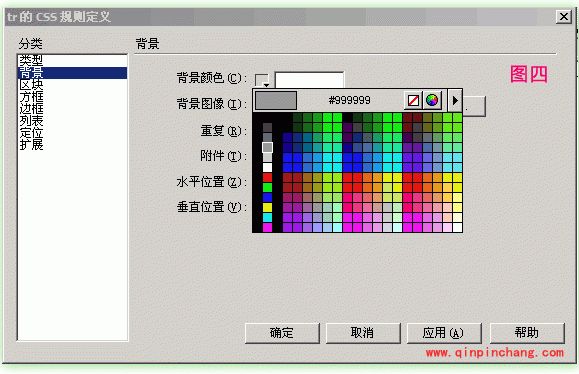Click the 帮助 button

point(527,333)
